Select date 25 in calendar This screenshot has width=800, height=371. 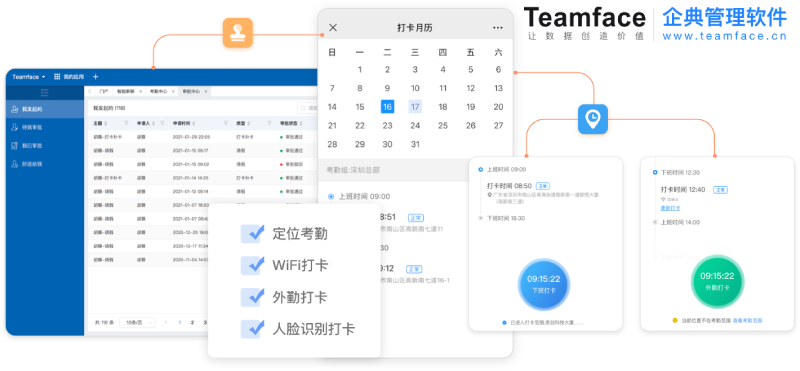tap(443, 126)
